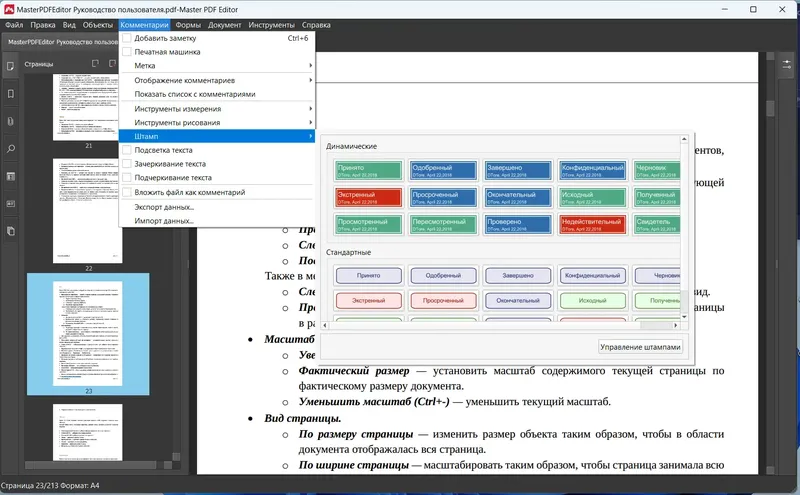Click the card-shaped sidebar icon
Viewport: 800px width, 495px height.
coord(10,204)
